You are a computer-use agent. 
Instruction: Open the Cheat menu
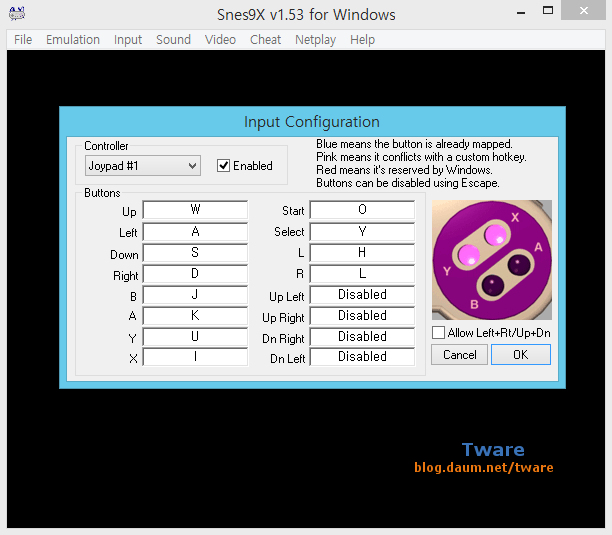(x=265, y=39)
